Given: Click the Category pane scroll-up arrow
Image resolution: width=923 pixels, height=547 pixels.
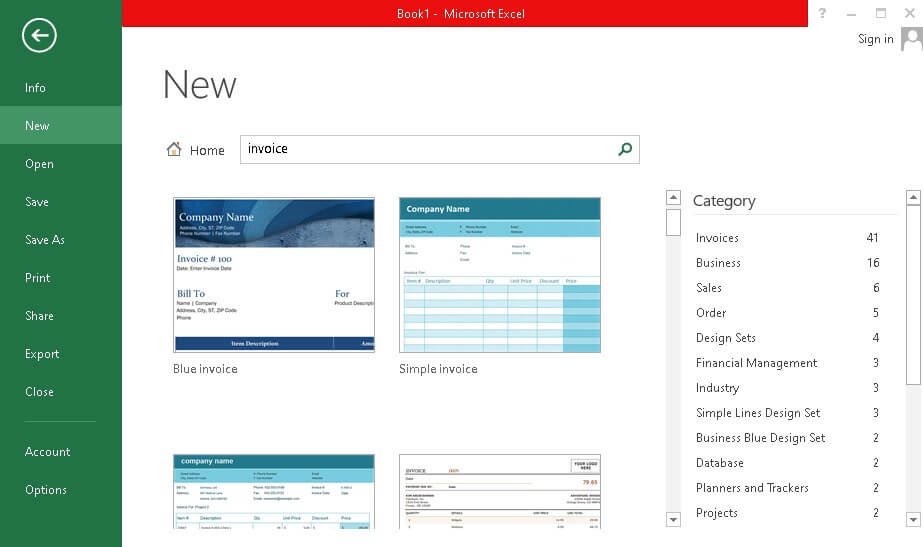Looking at the screenshot, I should click(x=913, y=197).
